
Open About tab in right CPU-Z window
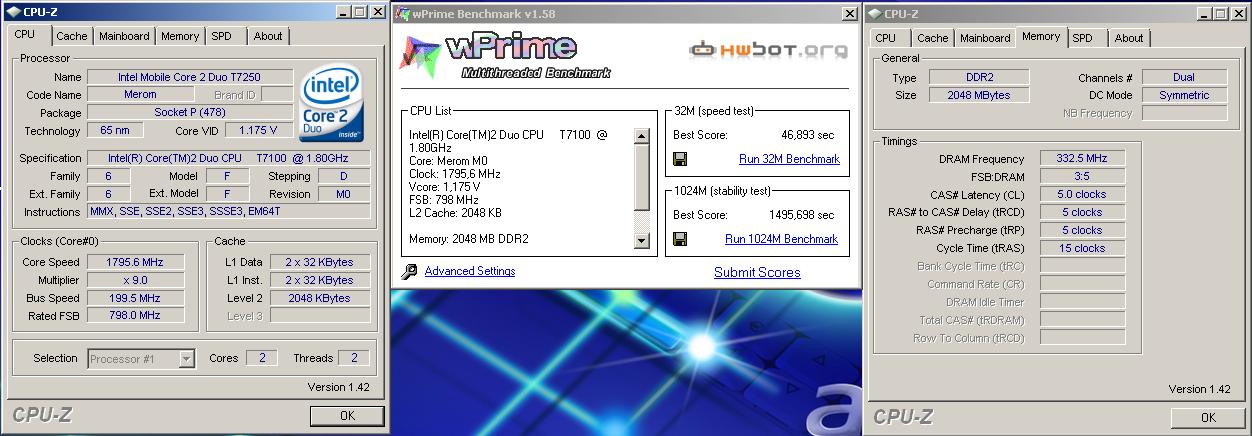[1129, 38]
